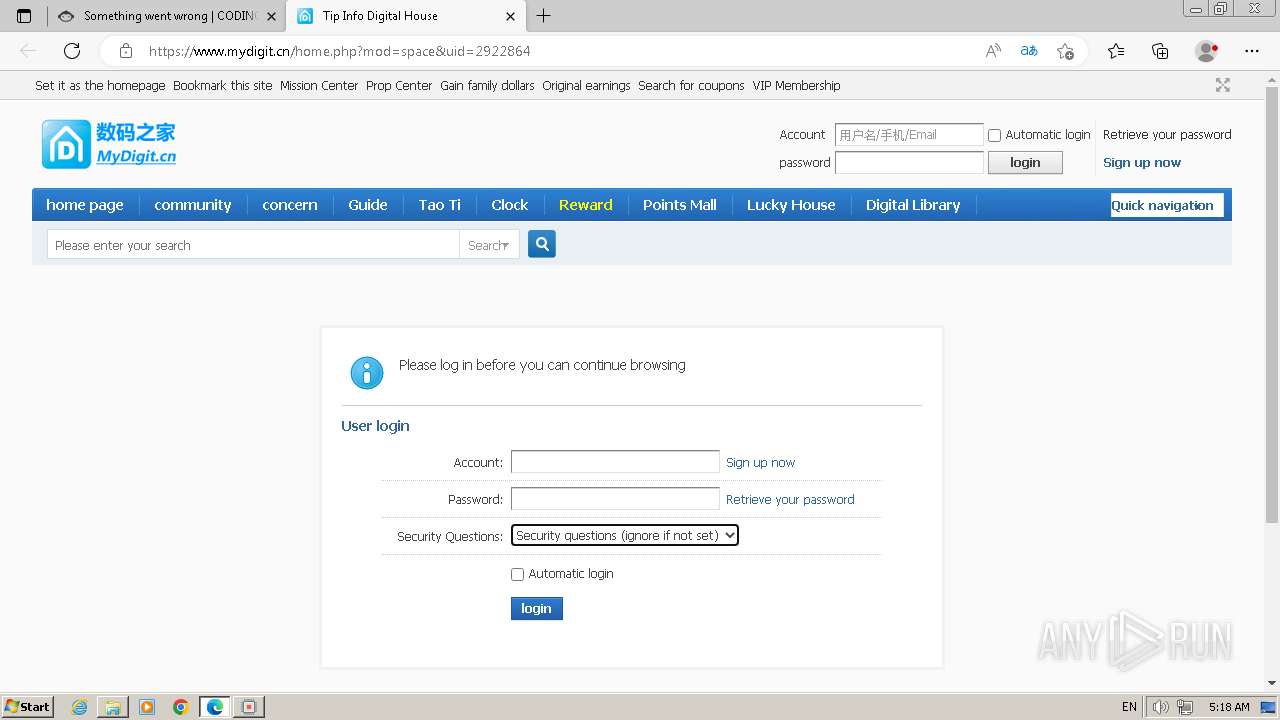
Task: Click the volume speaker tray icon
Action: pos(1160,707)
